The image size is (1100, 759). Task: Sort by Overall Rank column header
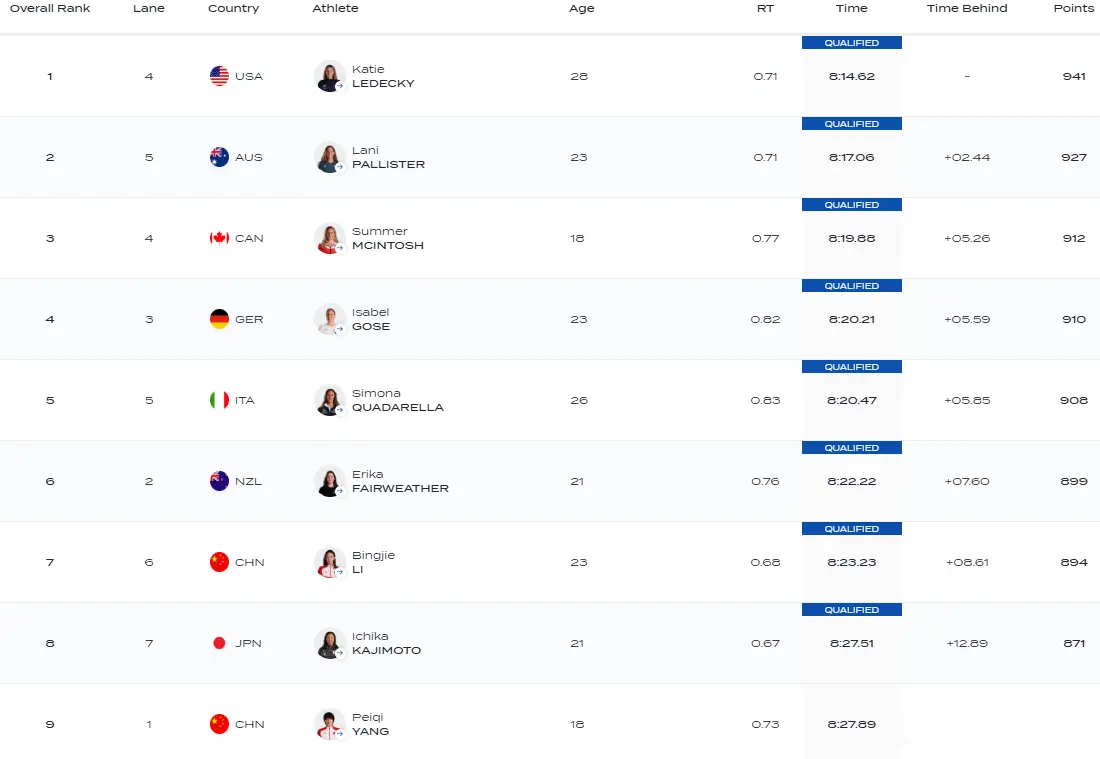pyautogui.click(x=50, y=8)
